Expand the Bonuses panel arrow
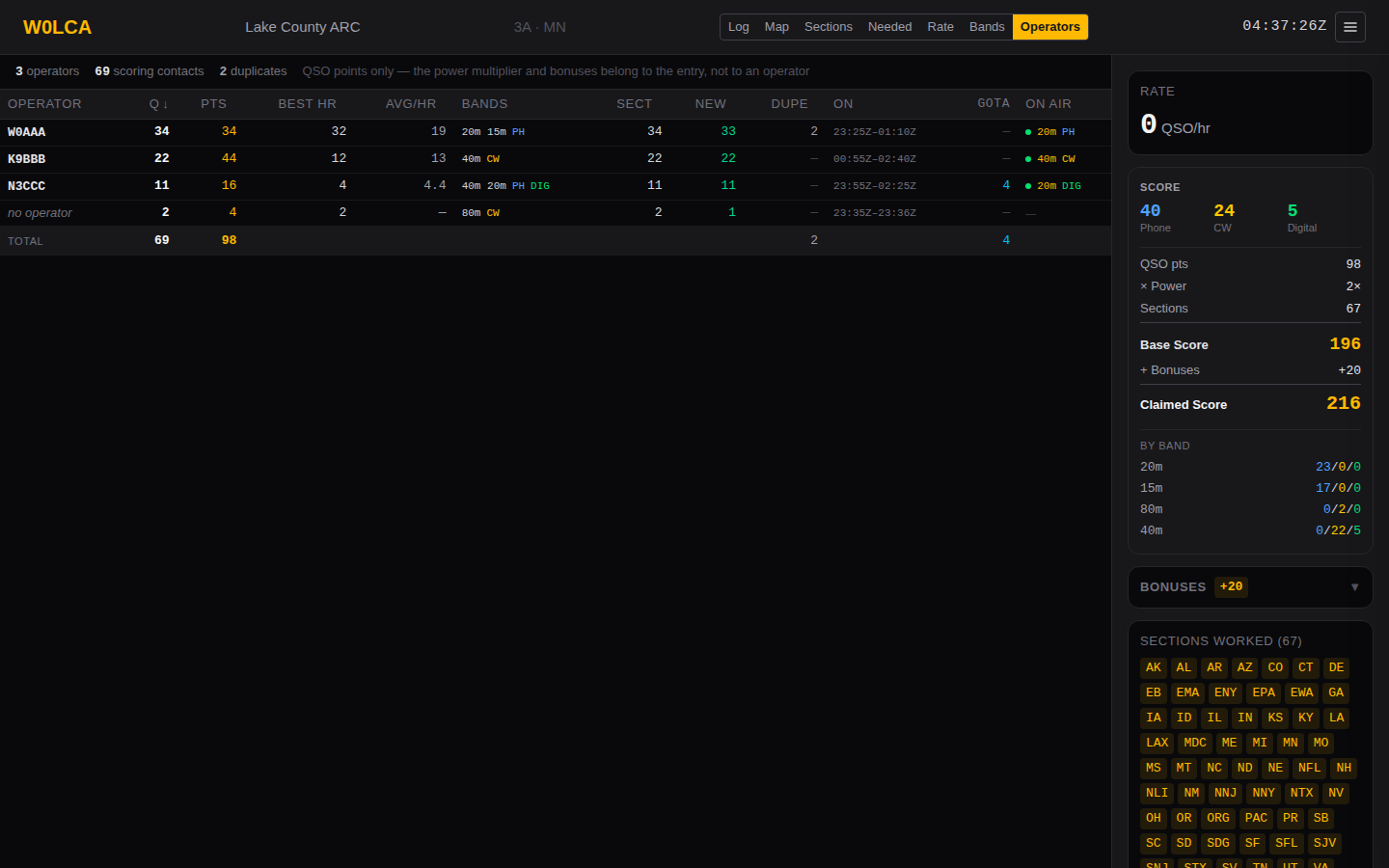The height and width of the screenshot is (868, 1389). (1354, 587)
